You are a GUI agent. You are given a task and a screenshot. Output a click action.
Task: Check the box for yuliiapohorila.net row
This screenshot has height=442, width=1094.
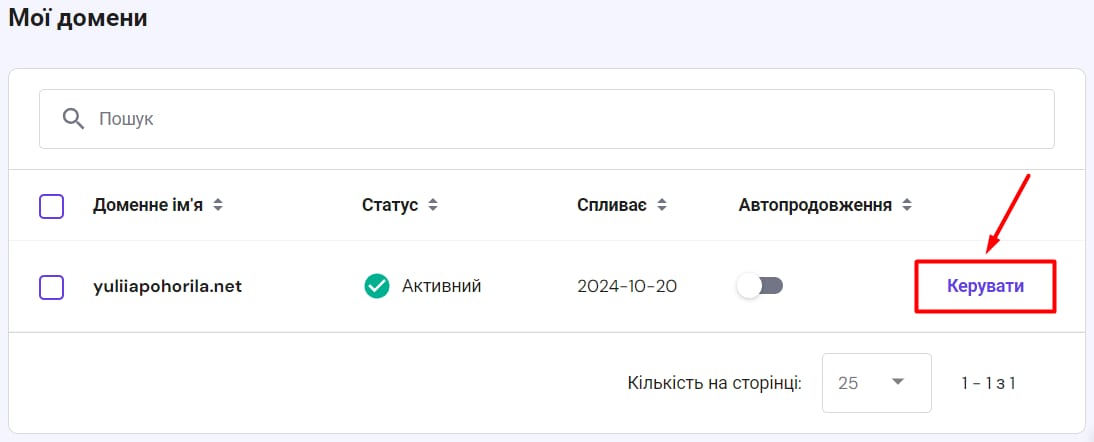click(52, 287)
